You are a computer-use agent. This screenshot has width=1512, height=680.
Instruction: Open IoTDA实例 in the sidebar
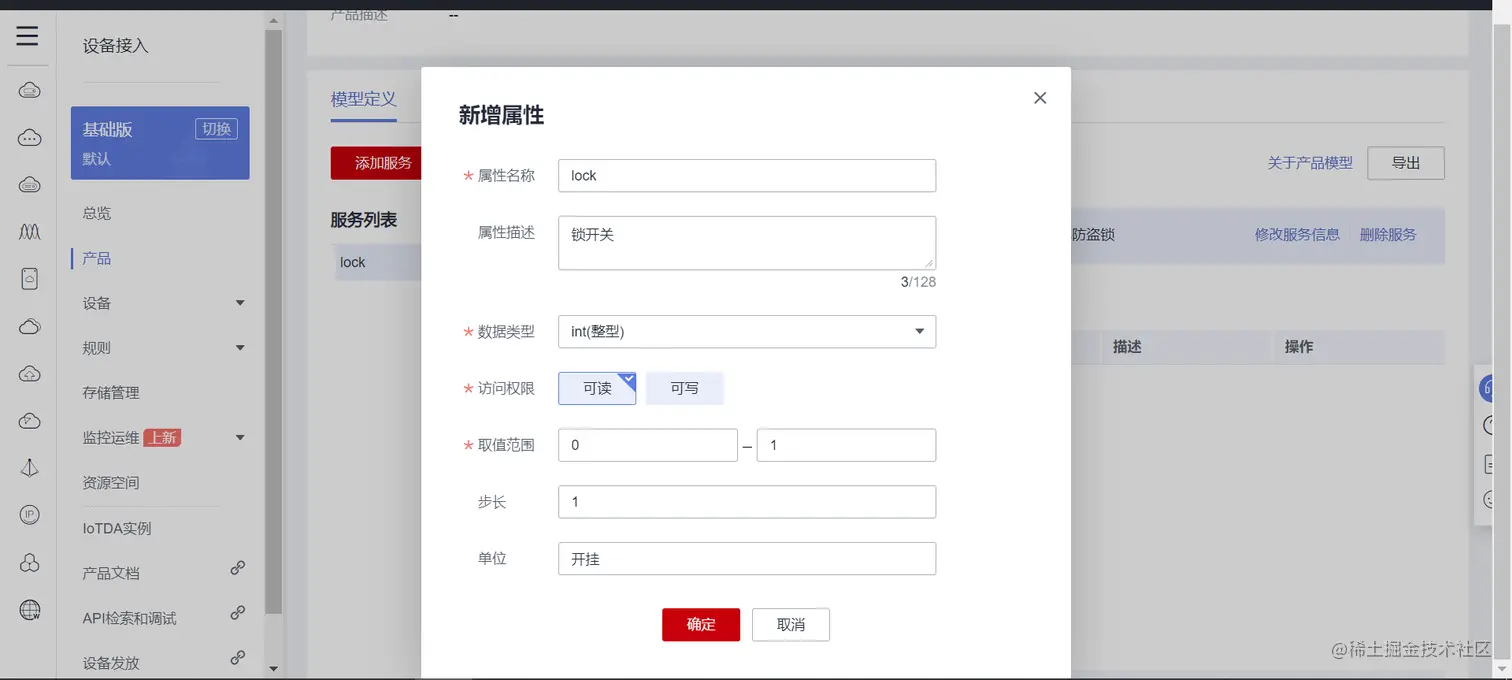(x=117, y=528)
